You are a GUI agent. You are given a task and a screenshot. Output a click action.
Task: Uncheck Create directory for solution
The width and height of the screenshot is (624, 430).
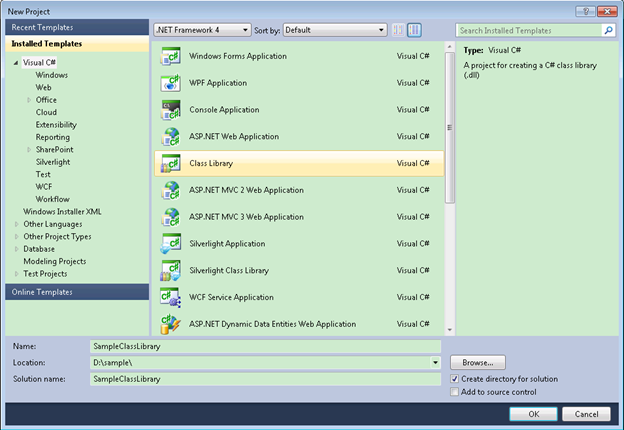click(456, 379)
